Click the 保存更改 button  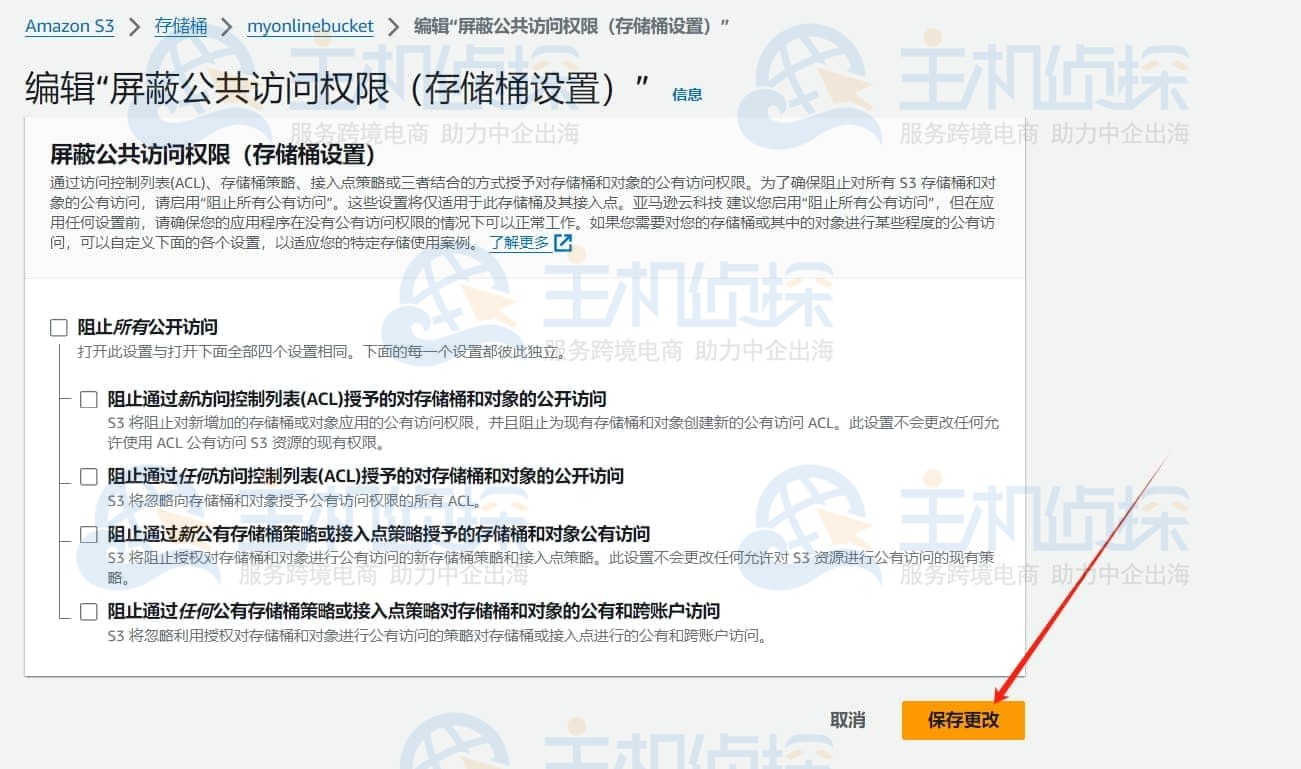961,720
